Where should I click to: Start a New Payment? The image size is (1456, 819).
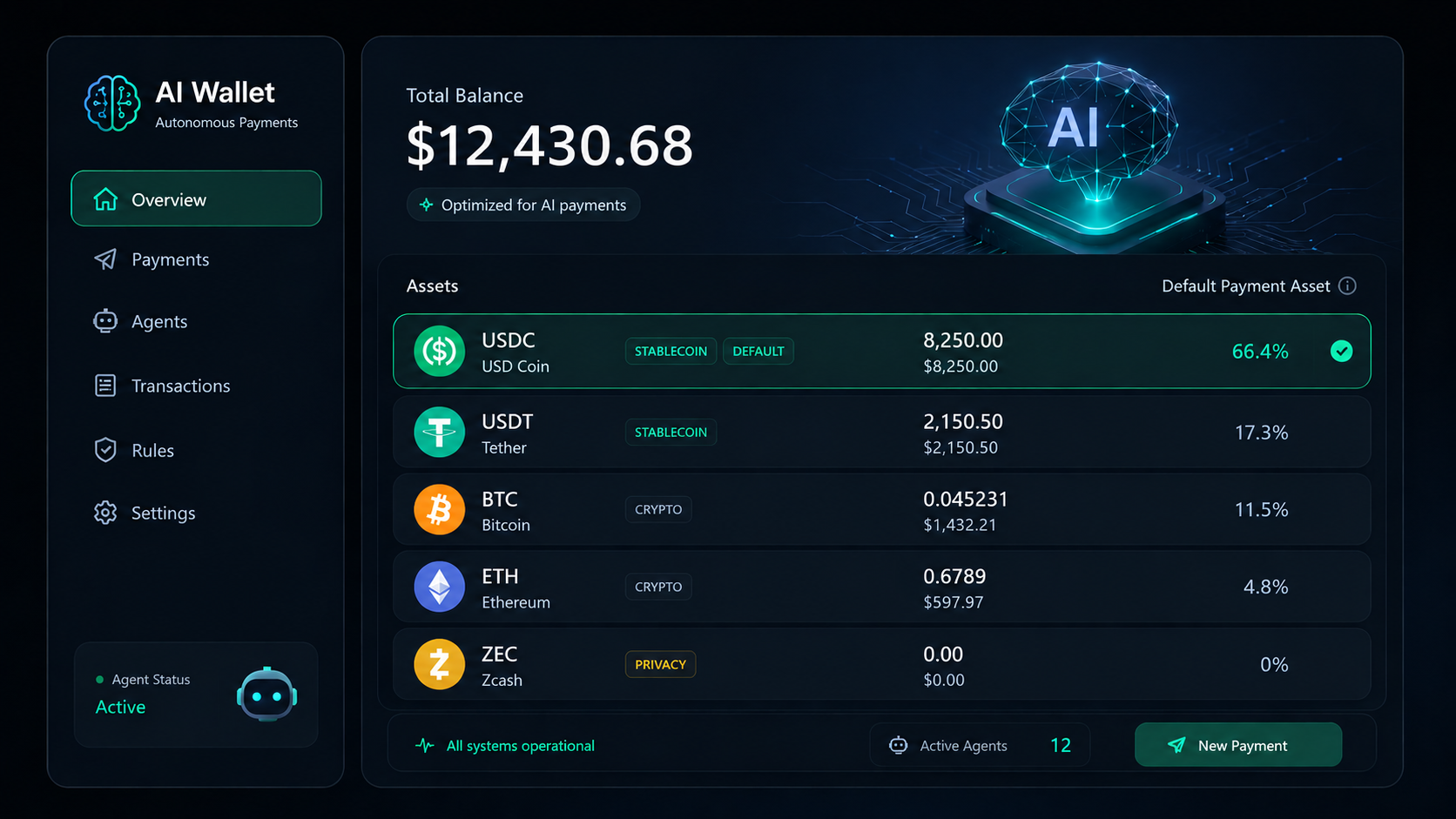click(1237, 745)
